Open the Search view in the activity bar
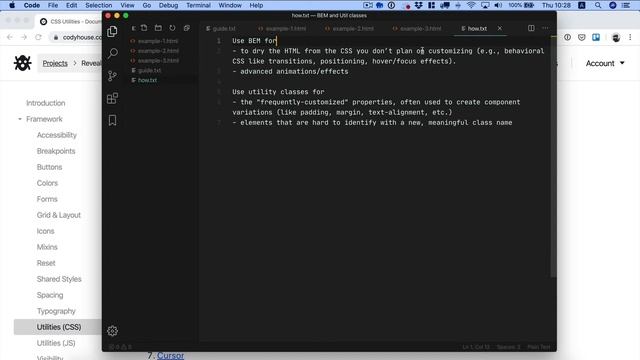This screenshot has height=360, width=640. click(113, 53)
